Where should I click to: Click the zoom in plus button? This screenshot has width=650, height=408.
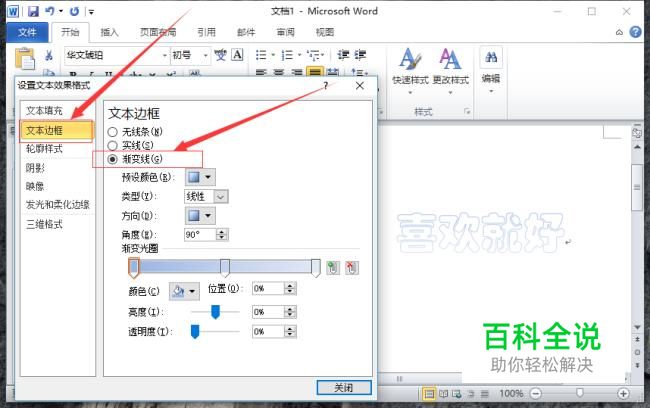click(x=623, y=393)
